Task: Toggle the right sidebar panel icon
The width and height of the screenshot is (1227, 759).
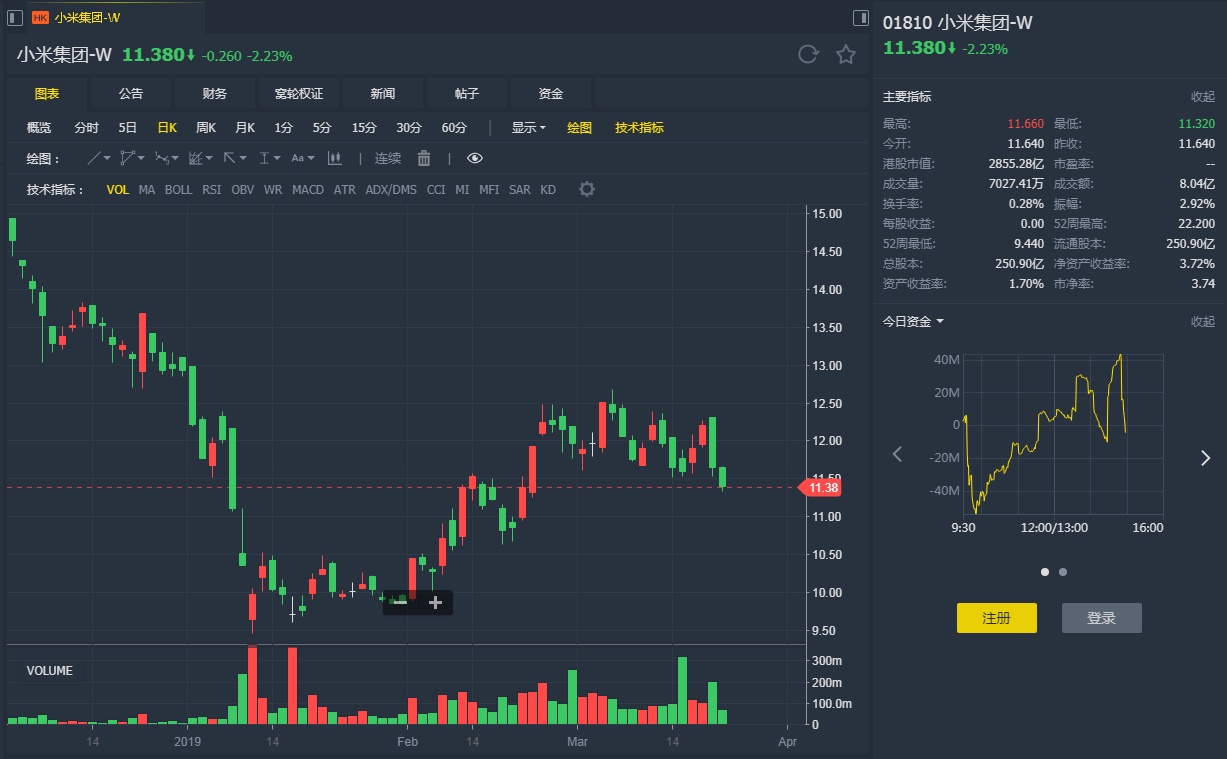Action: pos(860,17)
